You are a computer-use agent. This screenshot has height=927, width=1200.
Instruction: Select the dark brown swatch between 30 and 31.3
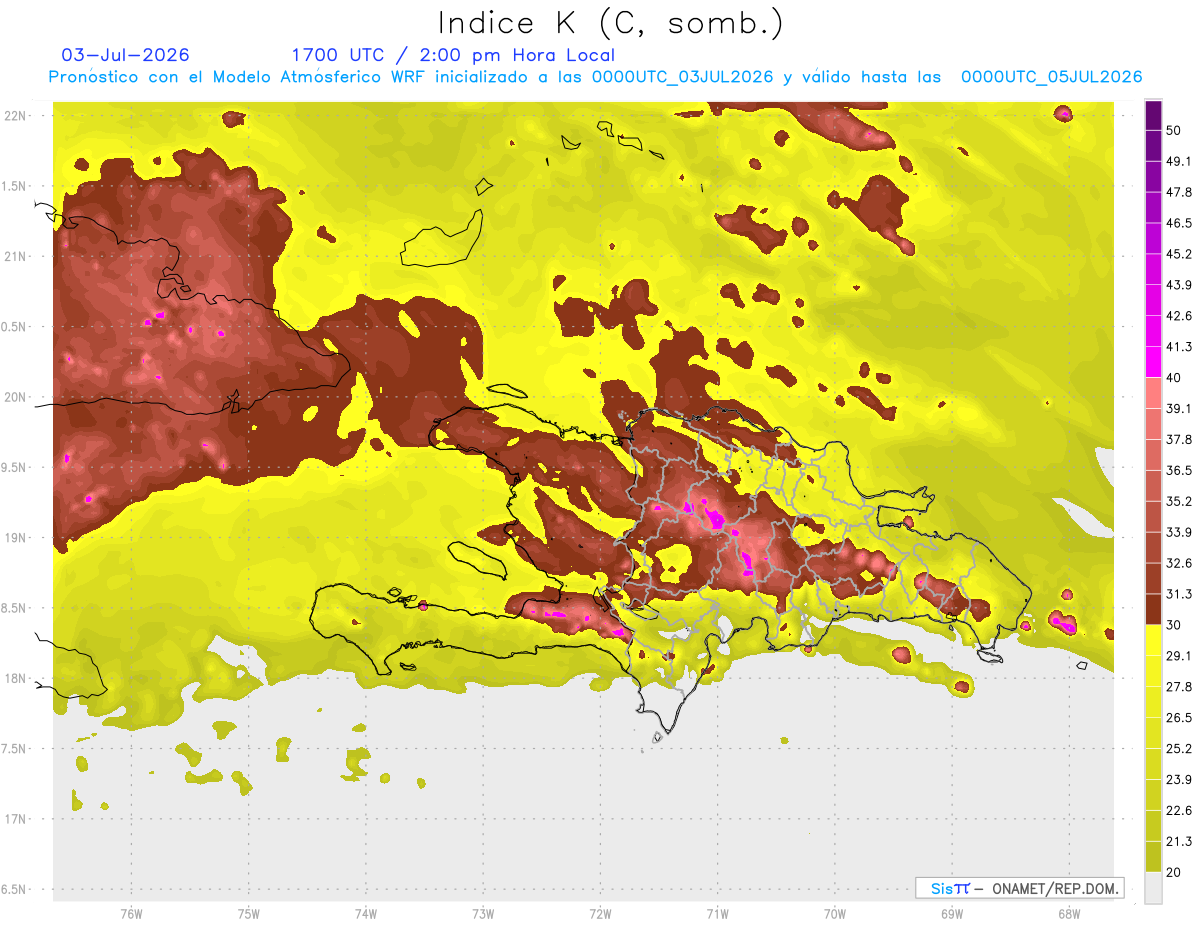tap(1153, 610)
